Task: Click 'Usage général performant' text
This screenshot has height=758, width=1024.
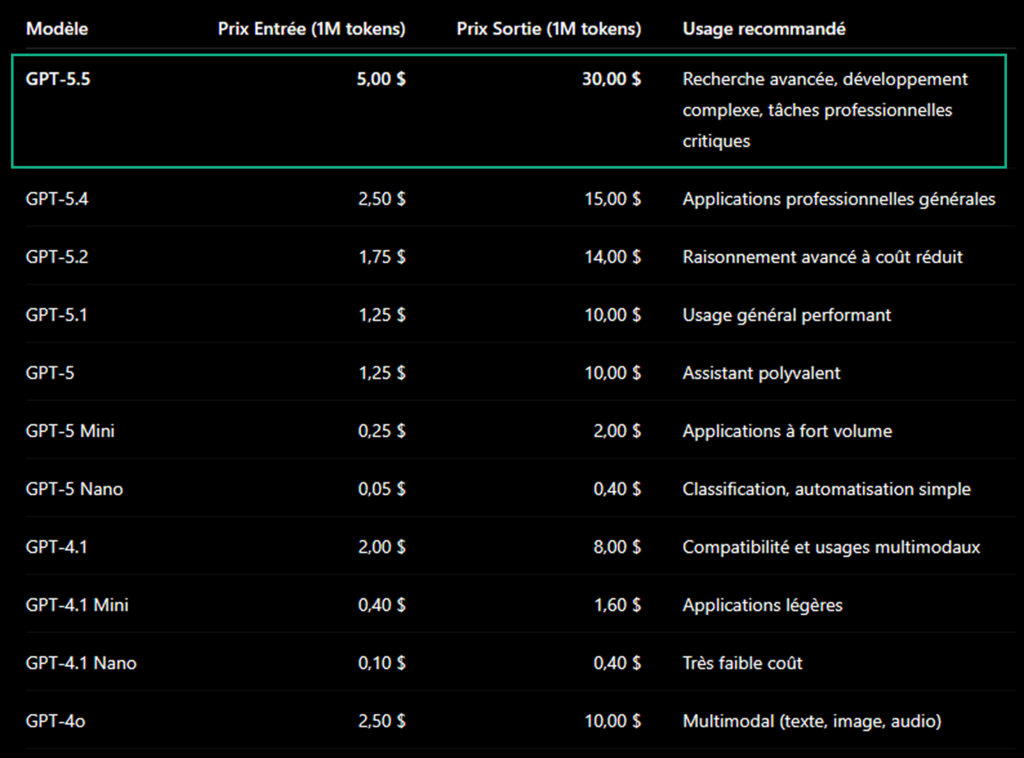Action: click(x=787, y=315)
